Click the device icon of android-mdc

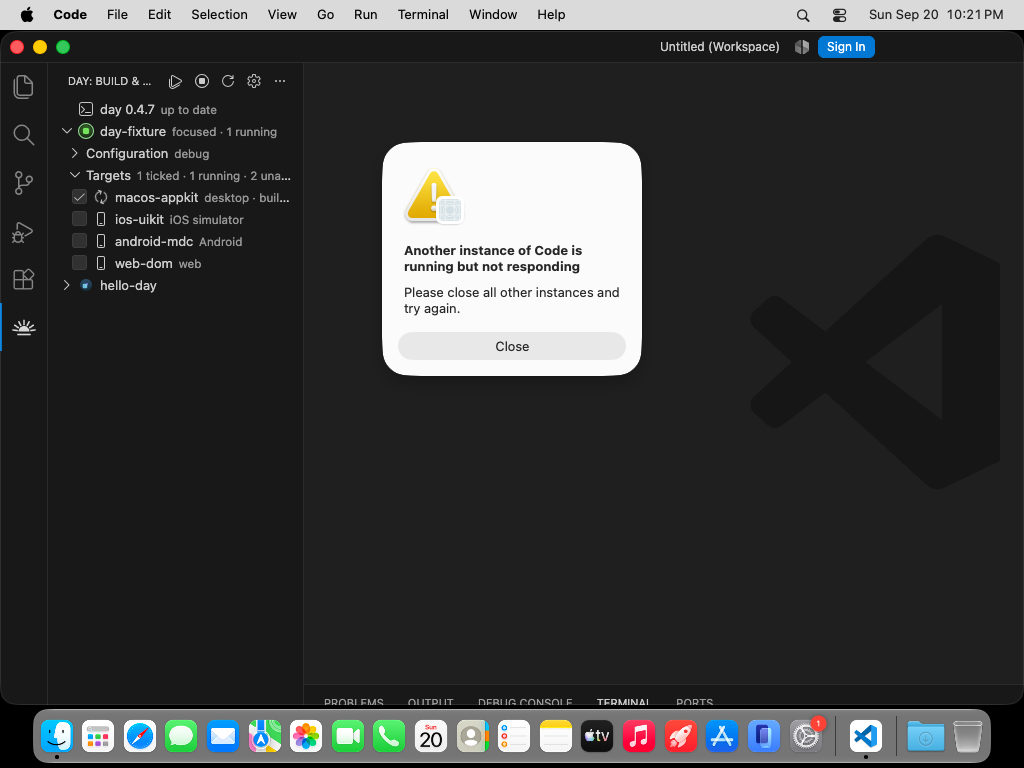[x=101, y=241]
